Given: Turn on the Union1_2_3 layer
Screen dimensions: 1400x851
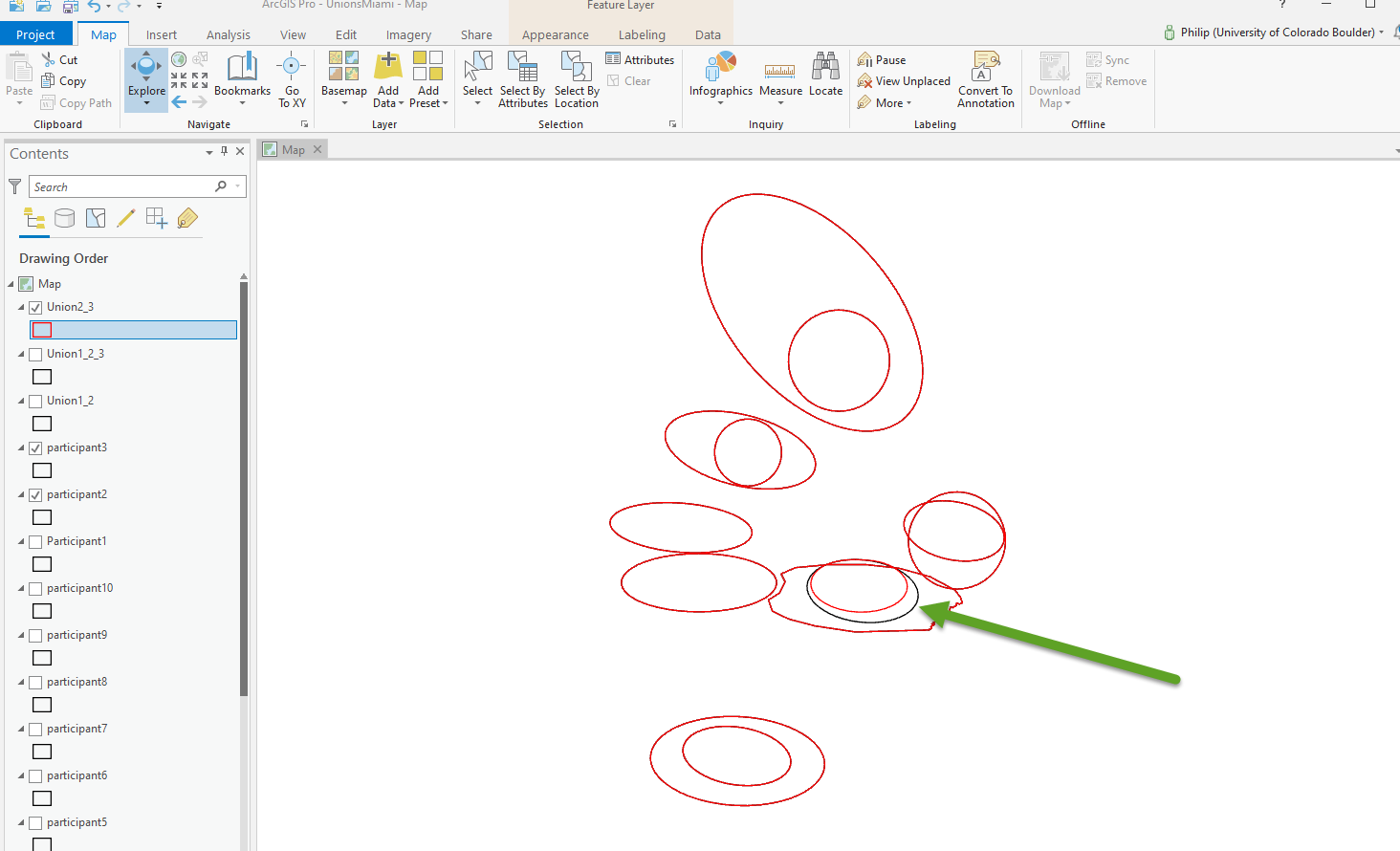Looking at the screenshot, I should pyautogui.click(x=35, y=354).
